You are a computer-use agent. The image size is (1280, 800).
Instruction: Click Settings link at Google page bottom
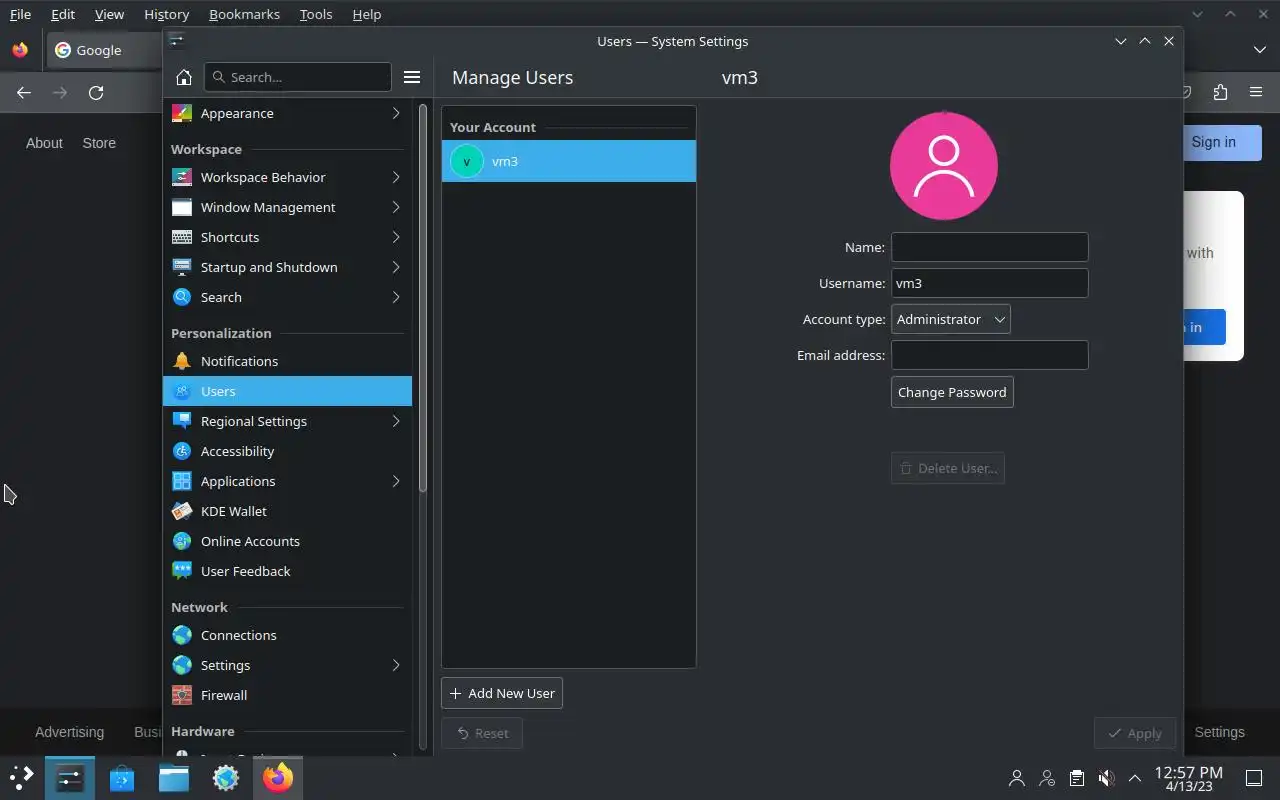coord(1219,732)
